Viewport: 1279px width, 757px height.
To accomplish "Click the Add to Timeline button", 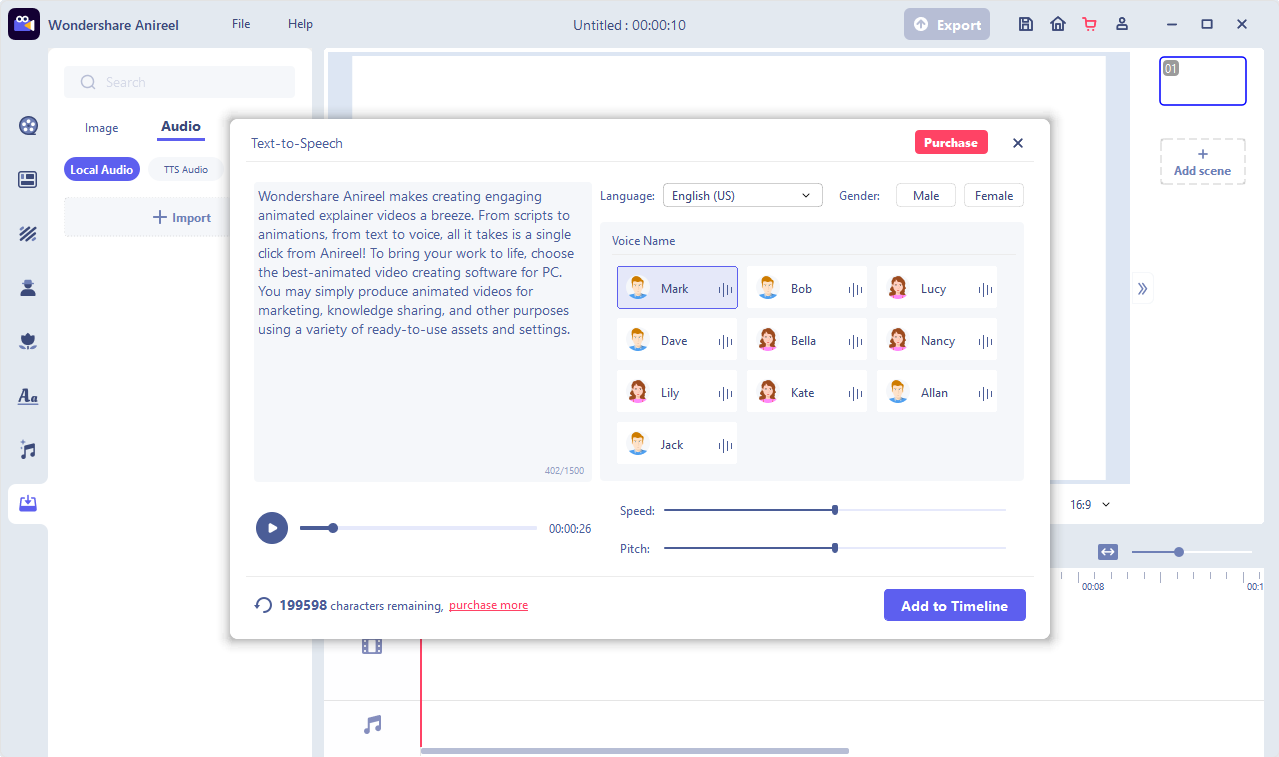I will [955, 605].
